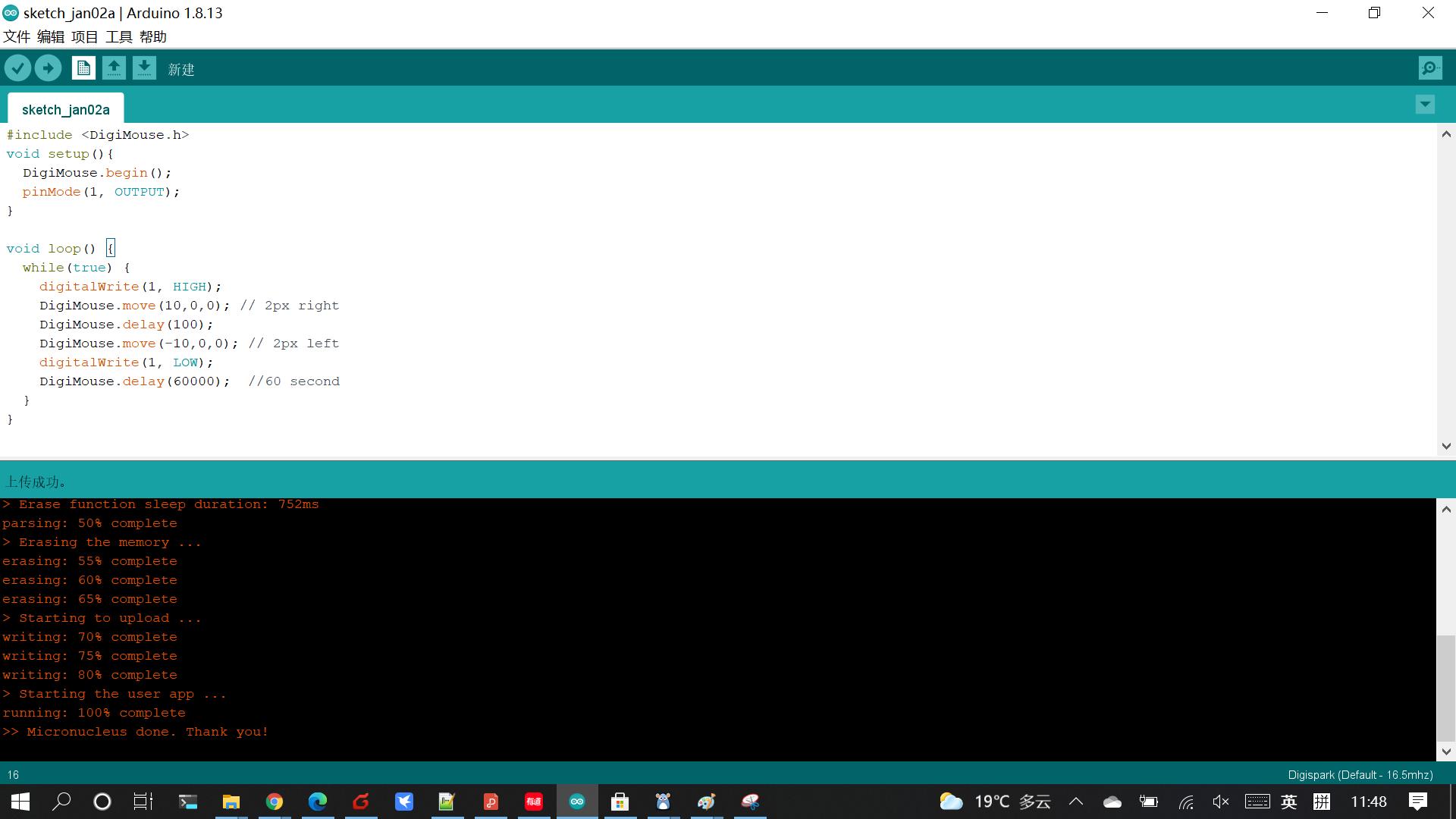The height and width of the screenshot is (819, 1456).
Task: Click the Verify sketch checkmark button
Action: point(18,68)
